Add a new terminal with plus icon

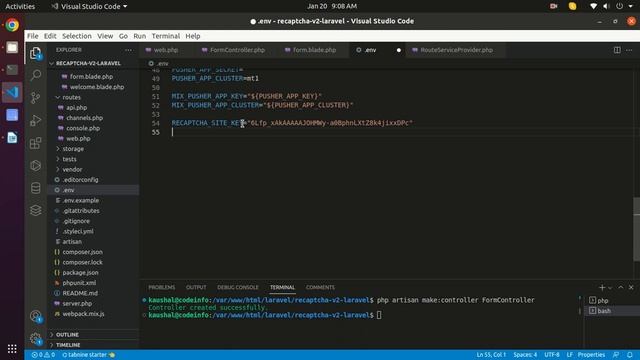[x=602, y=287]
